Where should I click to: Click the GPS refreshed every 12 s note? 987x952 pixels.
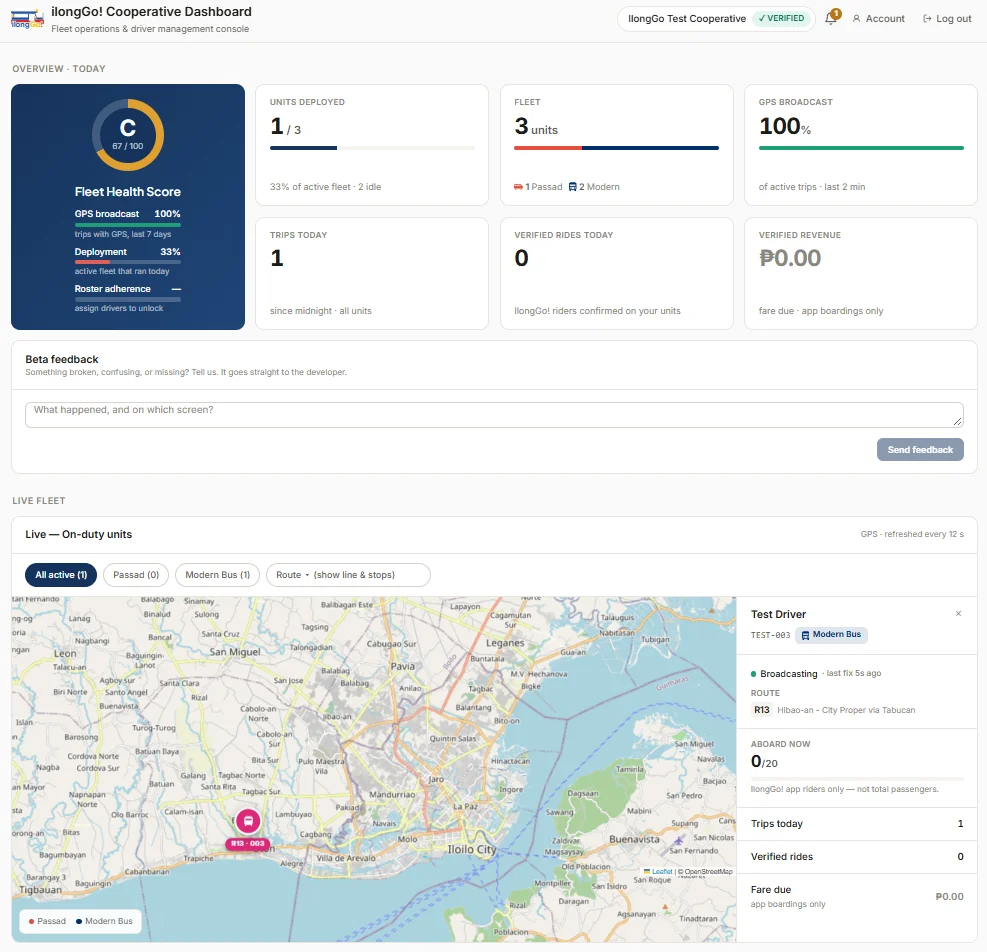click(911, 534)
